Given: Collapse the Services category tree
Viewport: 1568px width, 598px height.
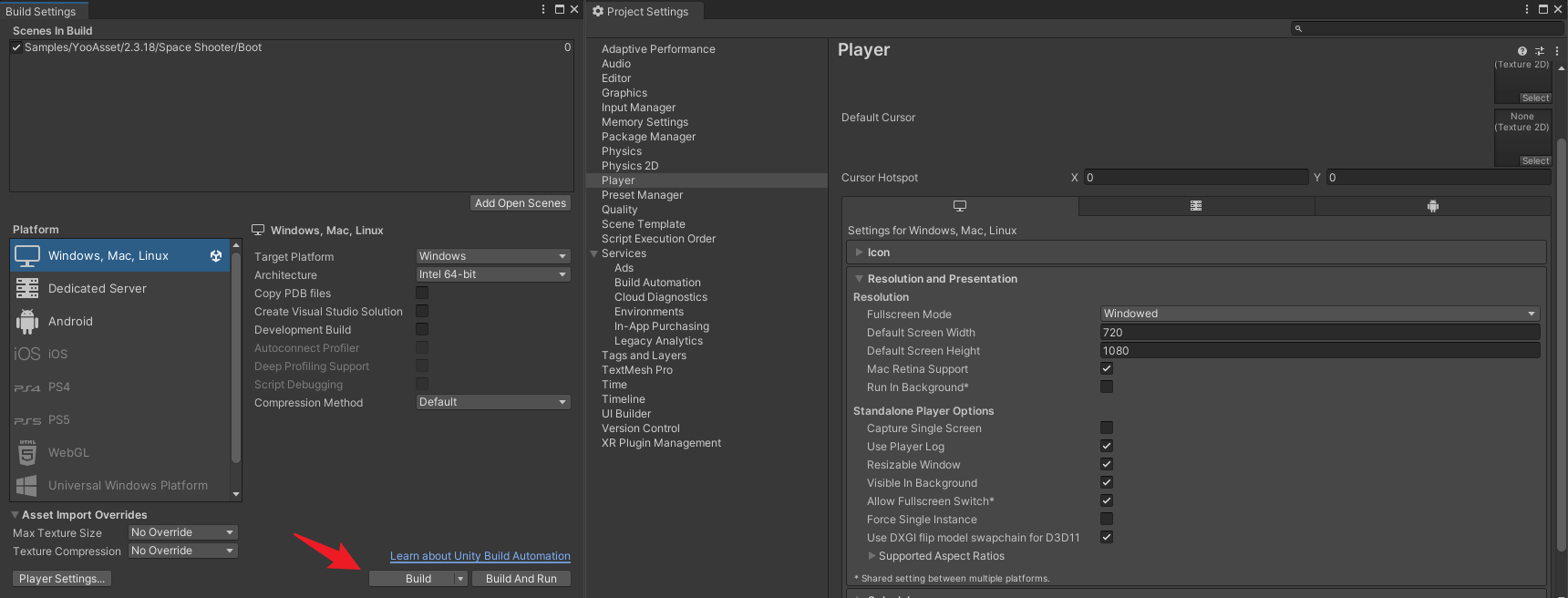Looking at the screenshot, I should coord(594,253).
